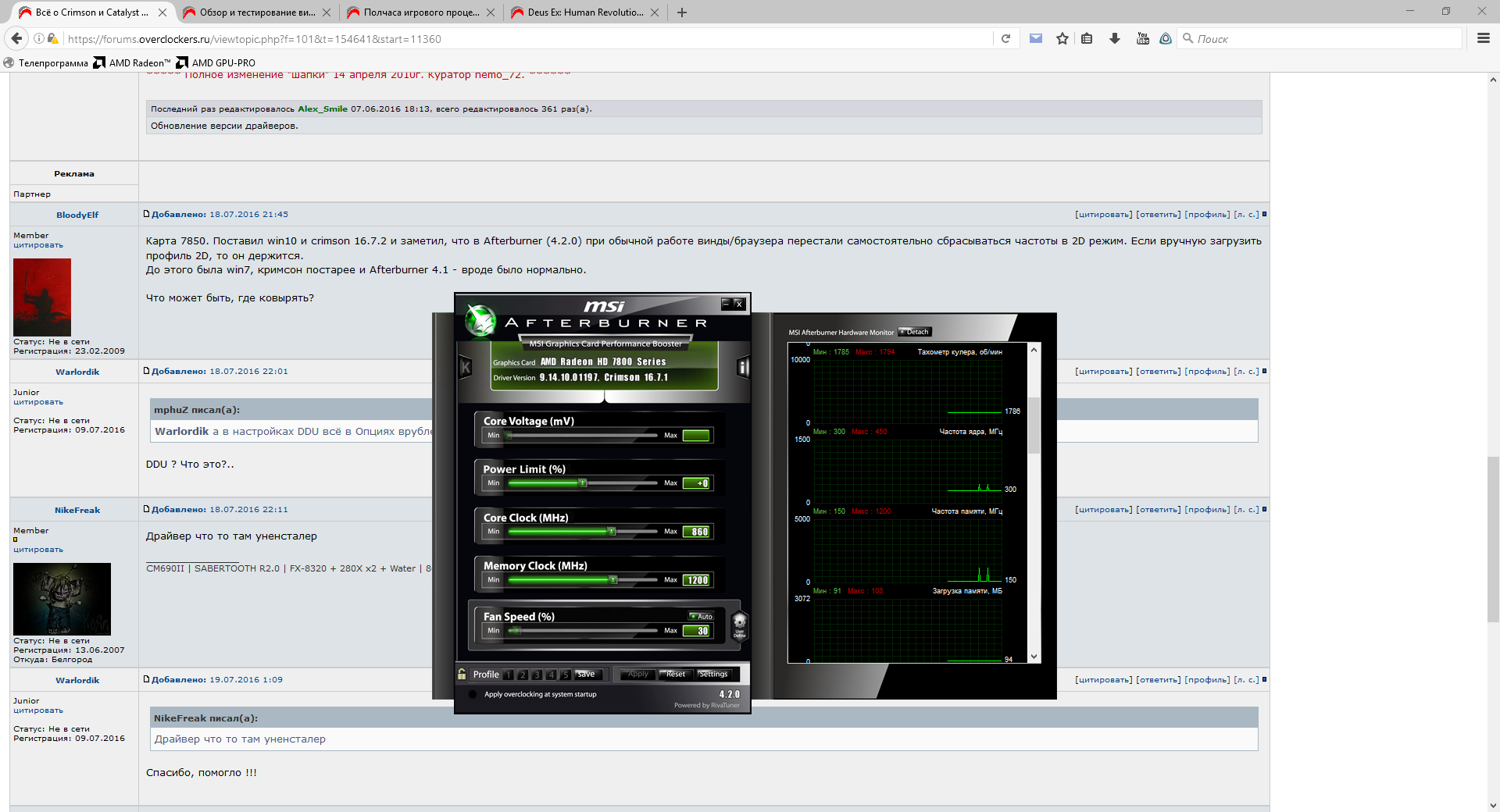
Task: Open the browser hamburger menu
Action: click(x=1484, y=38)
